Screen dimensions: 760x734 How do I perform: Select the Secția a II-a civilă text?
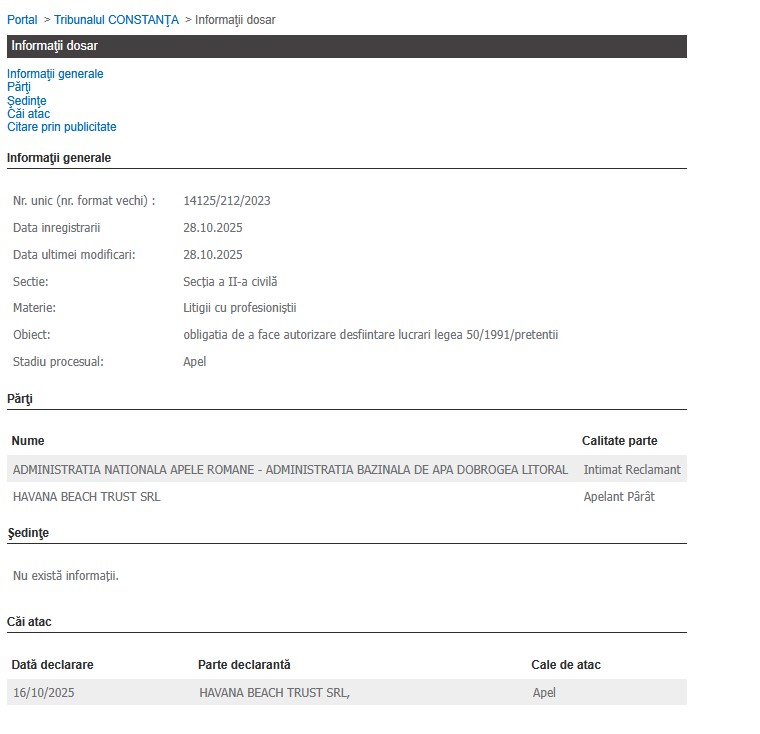pos(230,282)
